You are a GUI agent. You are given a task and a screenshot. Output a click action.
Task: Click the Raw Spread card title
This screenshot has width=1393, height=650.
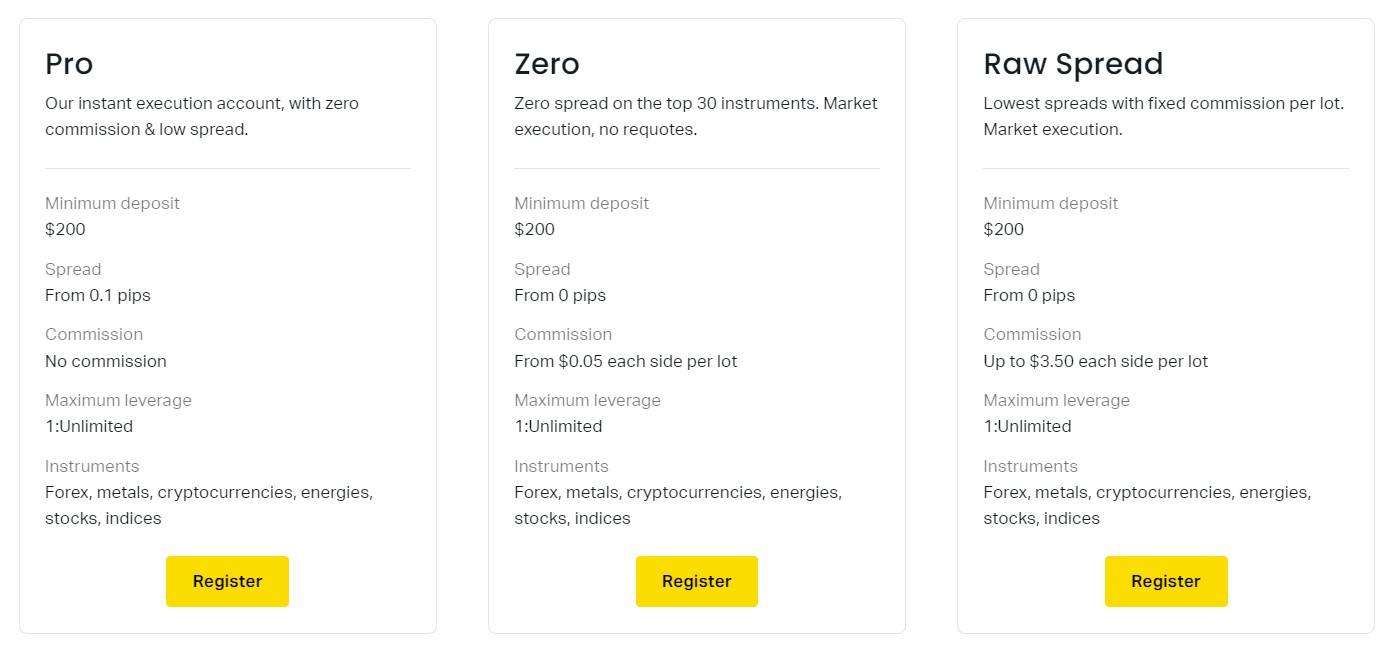coord(1073,64)
